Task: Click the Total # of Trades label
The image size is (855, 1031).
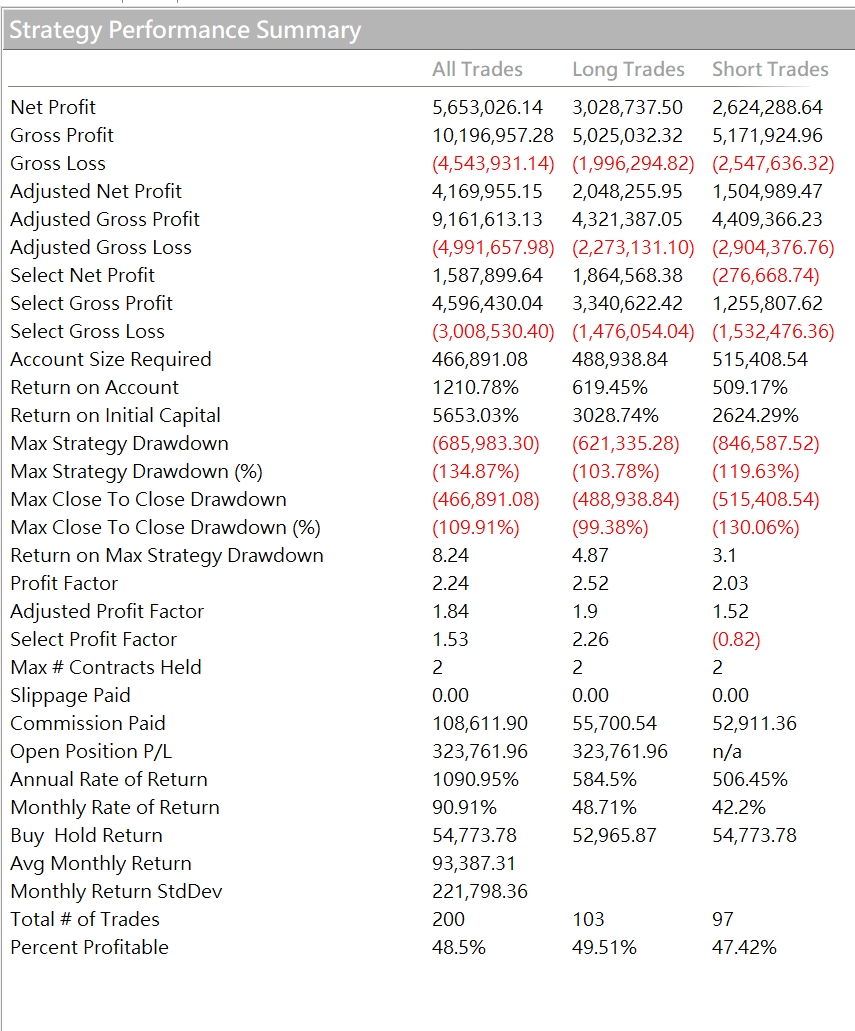Action: click(86, 919)
